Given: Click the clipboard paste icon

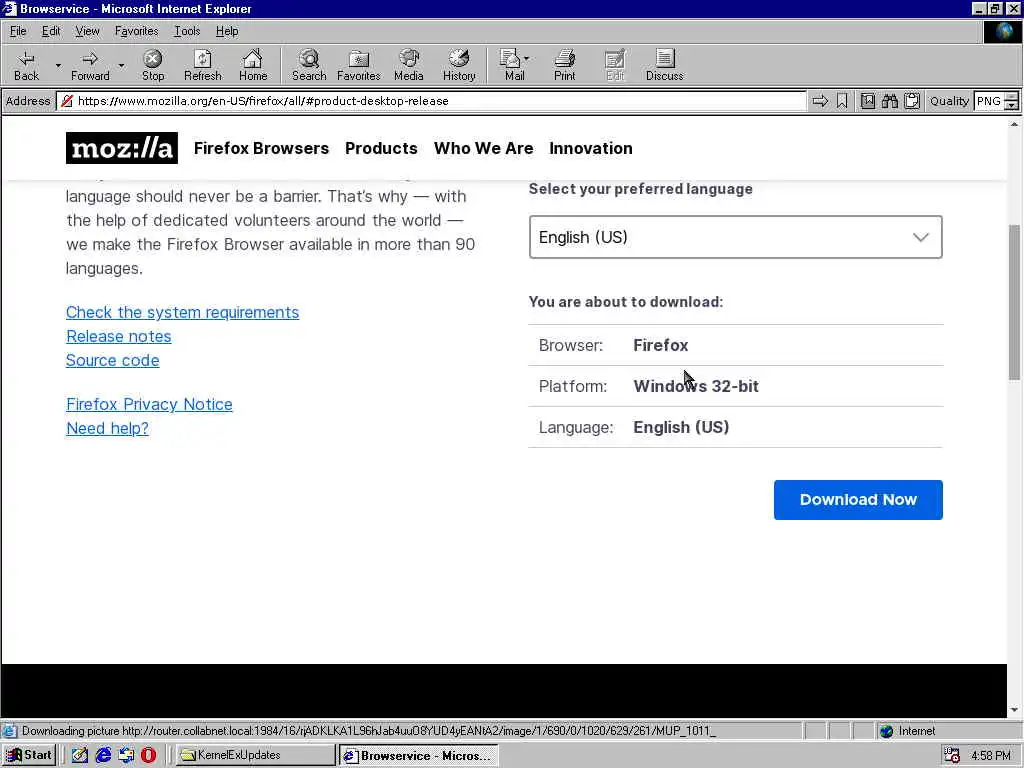Looking at the screenshot, I should click(912, 101).
